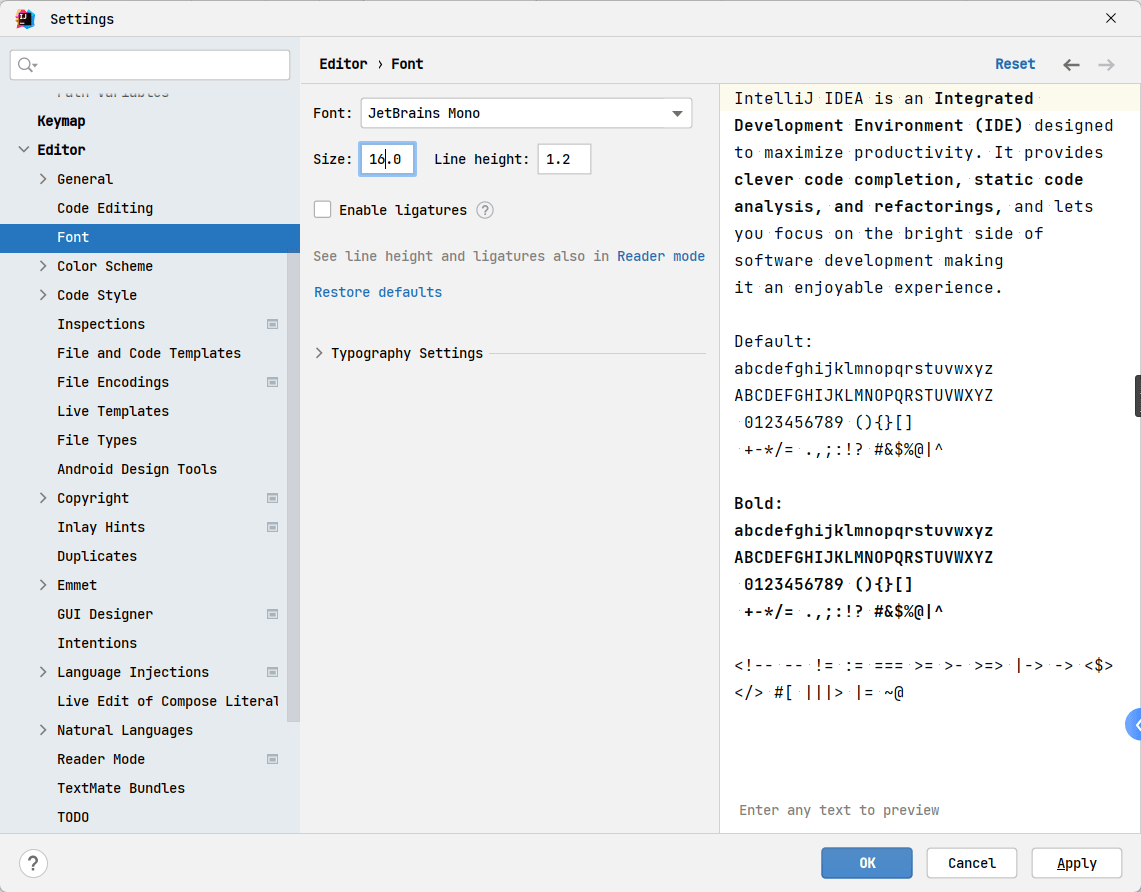
Task: Click the Cancel button
Action: pos(971,863)
